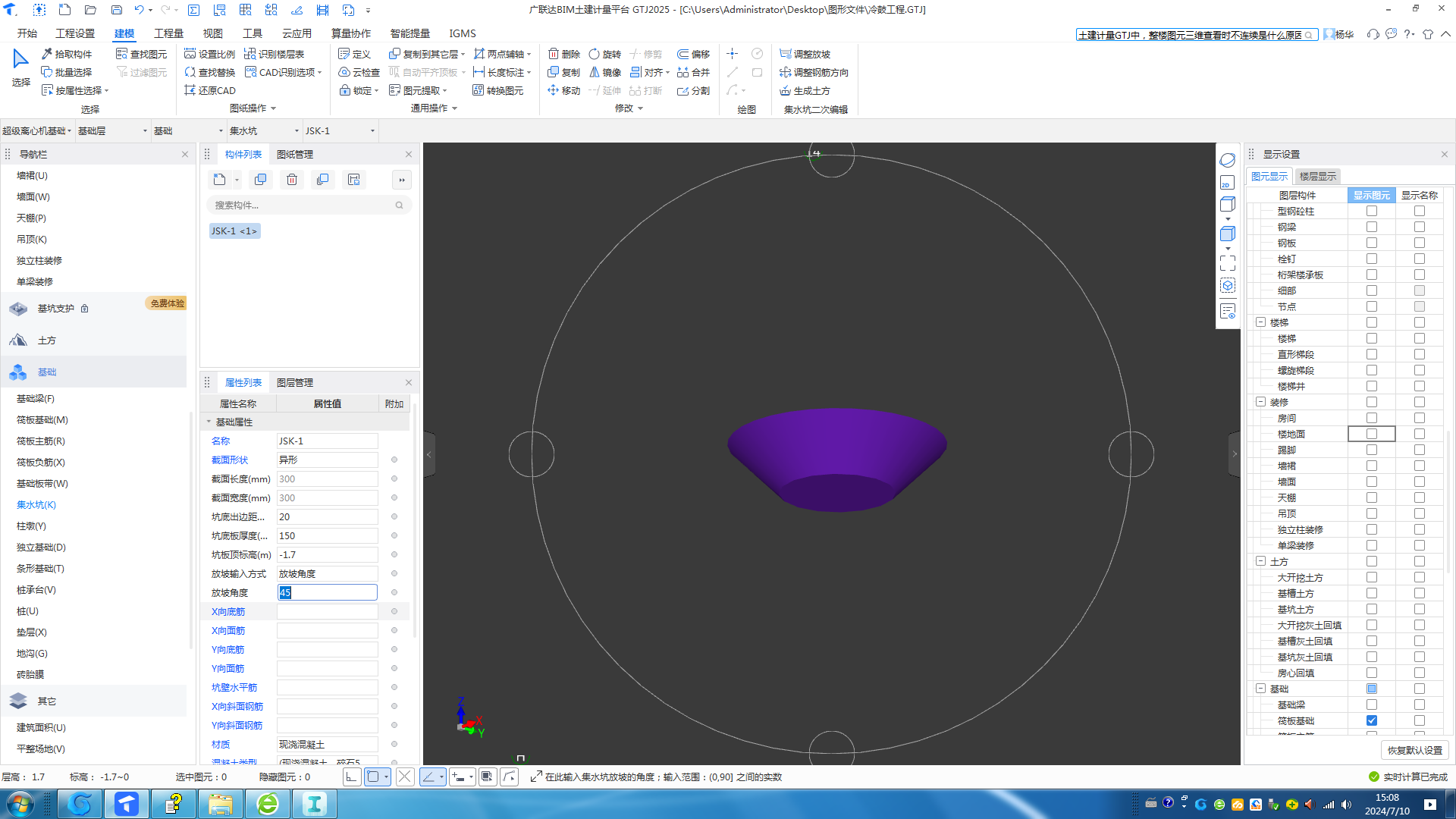Viewport: 1456px width, 819px height.
Task: Select the 镜像 mirror tool
Action: pos(605,72)
